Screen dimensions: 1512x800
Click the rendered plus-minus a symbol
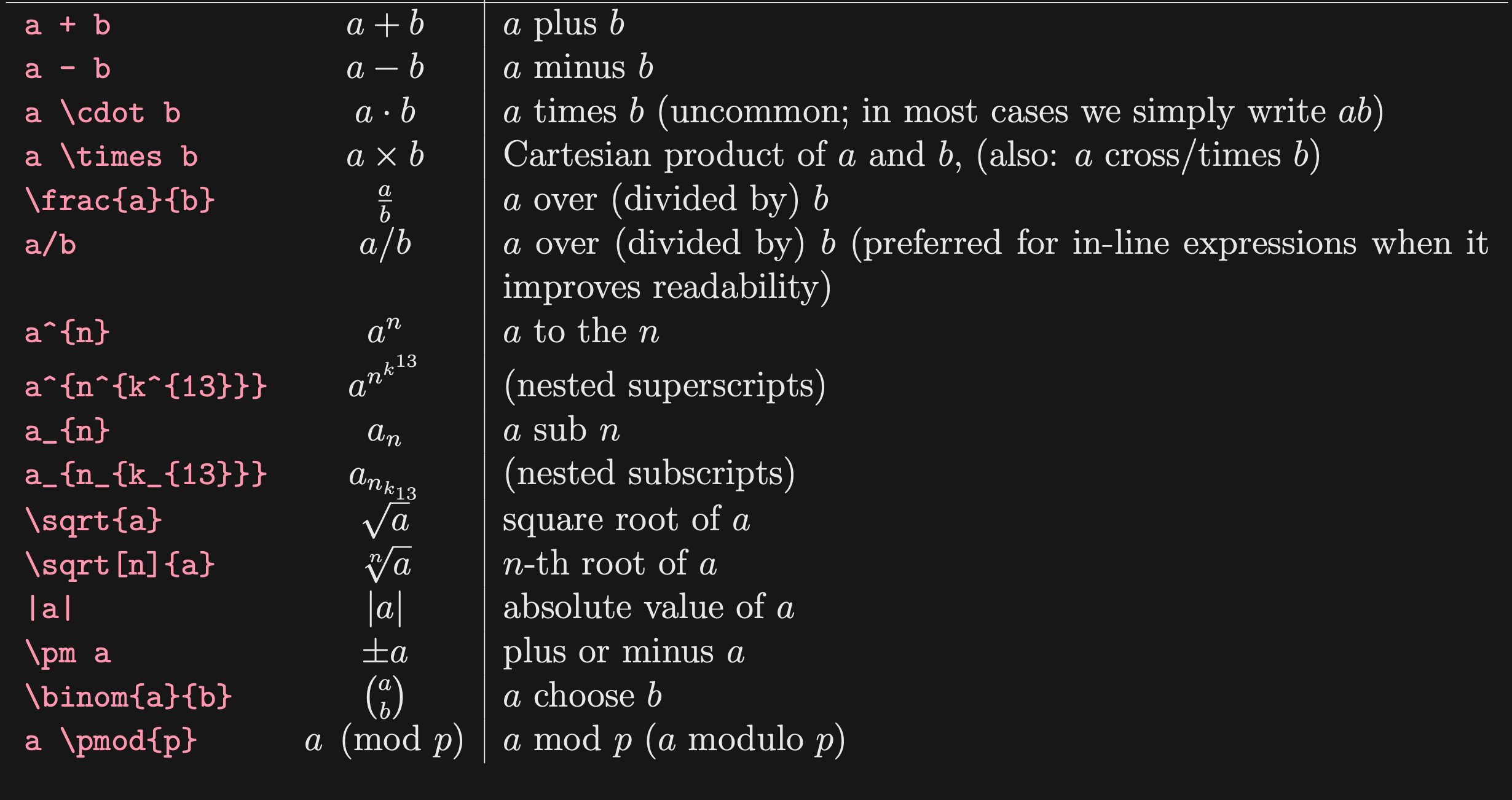point(385,653)
